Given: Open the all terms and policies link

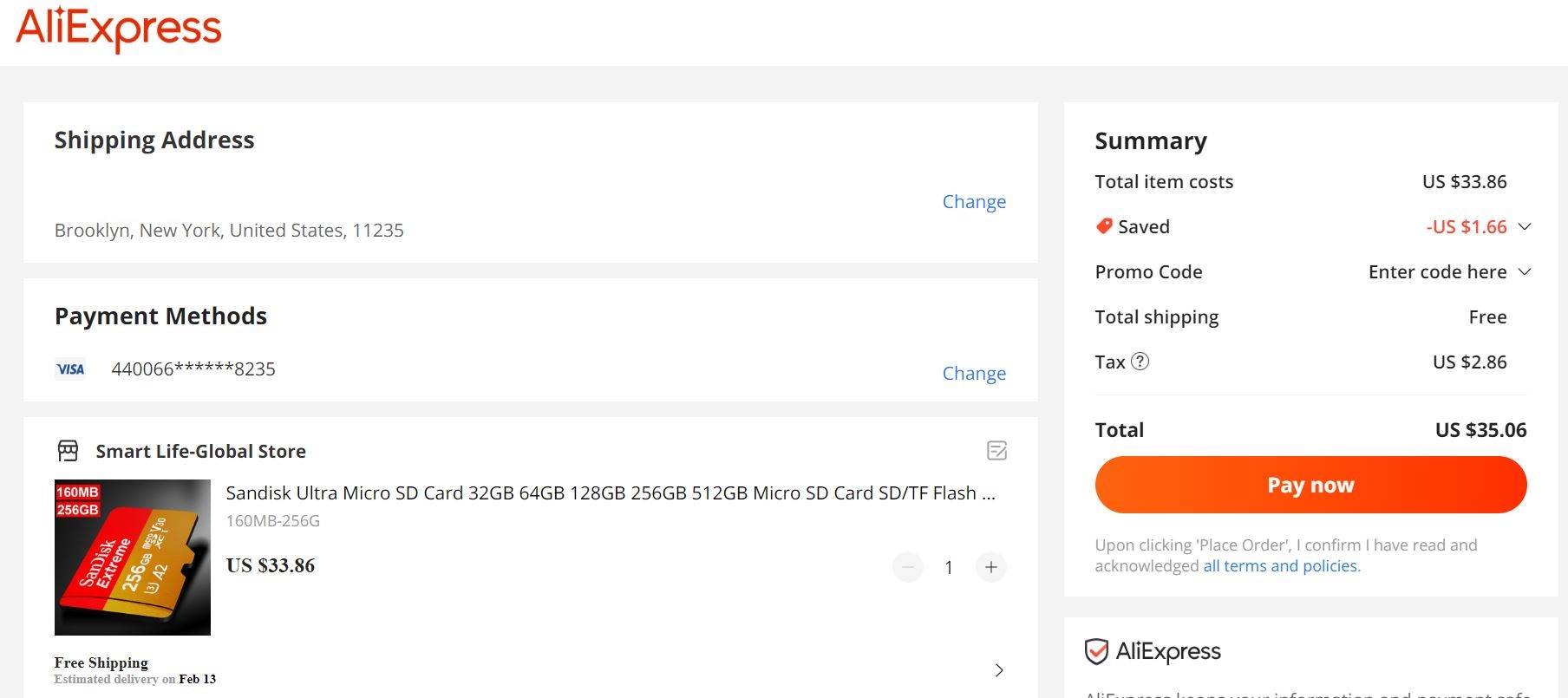Looking at the screenshot, I should 1281,566.
